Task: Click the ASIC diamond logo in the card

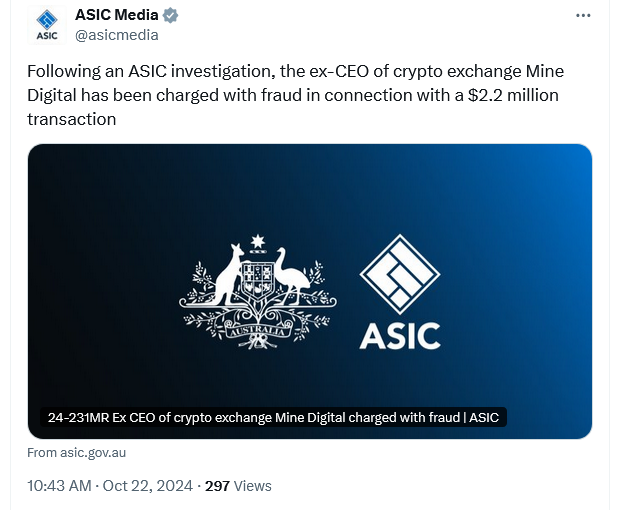Action: 400,275
